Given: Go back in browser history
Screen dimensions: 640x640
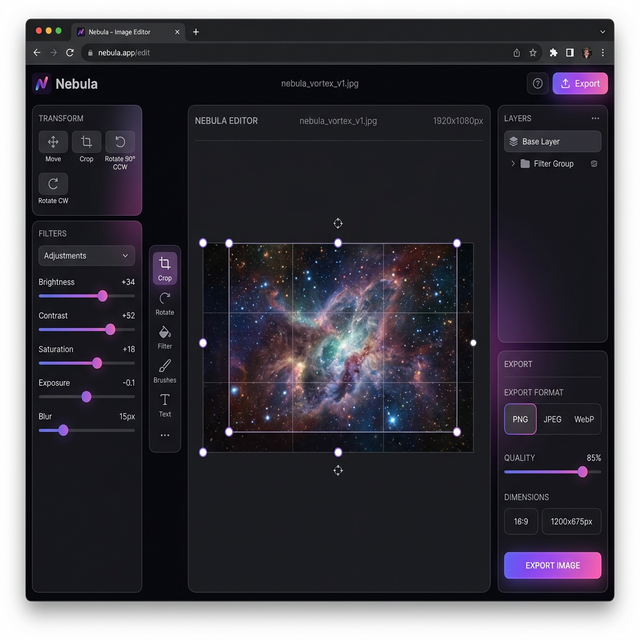Looking at the screenshot, I should [37, 53].
